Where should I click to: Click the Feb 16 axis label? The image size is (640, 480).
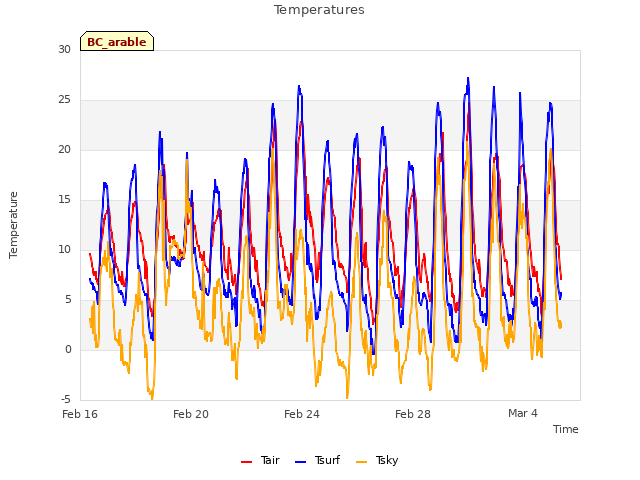pos(80,414)
